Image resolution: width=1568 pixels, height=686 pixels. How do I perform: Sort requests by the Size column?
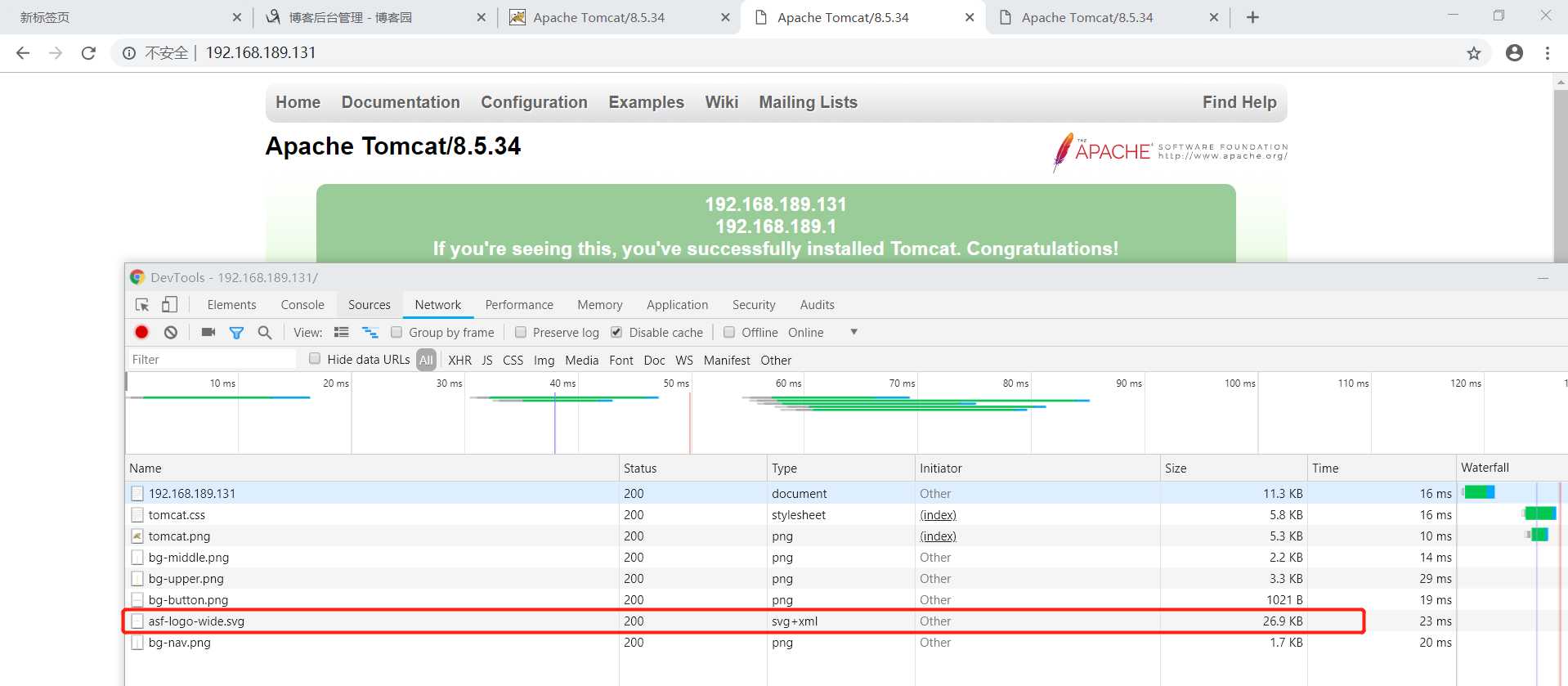[x=1233, y=469]
